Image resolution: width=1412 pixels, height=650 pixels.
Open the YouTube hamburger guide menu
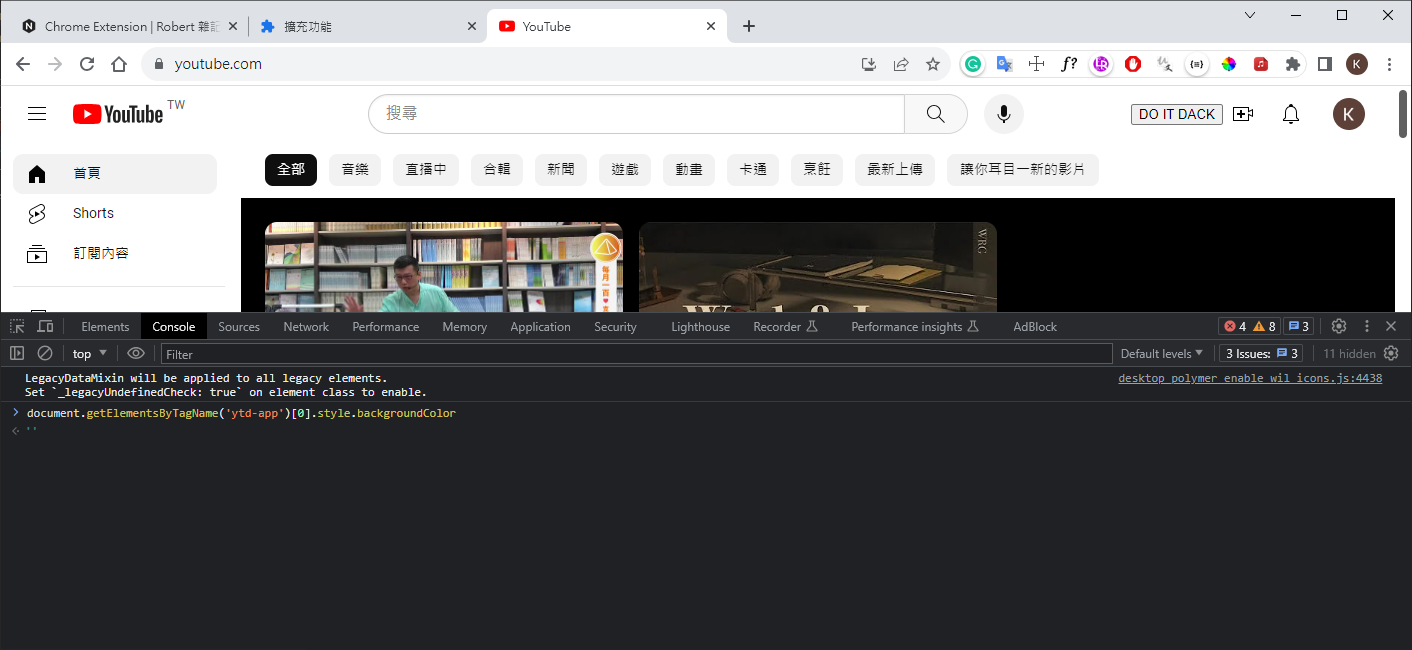click(37, 114)
